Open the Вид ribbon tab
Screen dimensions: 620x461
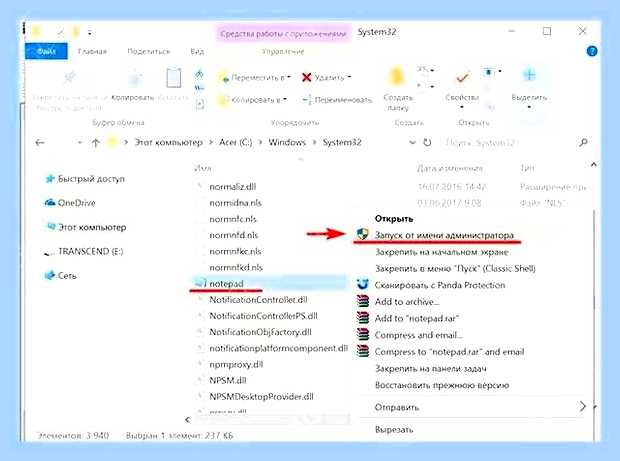click(197, 51)
